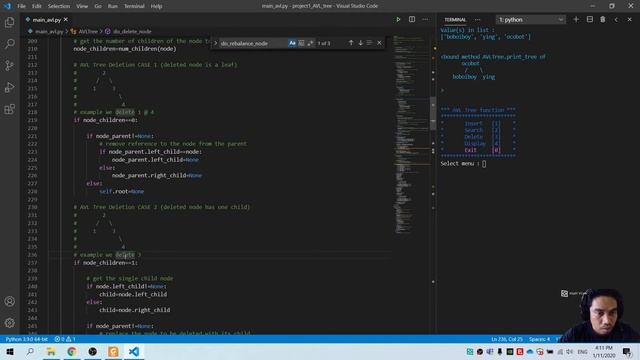Select the TERMINAL panel tab
The height and width of the screenshot is (360, 640).
(x=455, y=20)
